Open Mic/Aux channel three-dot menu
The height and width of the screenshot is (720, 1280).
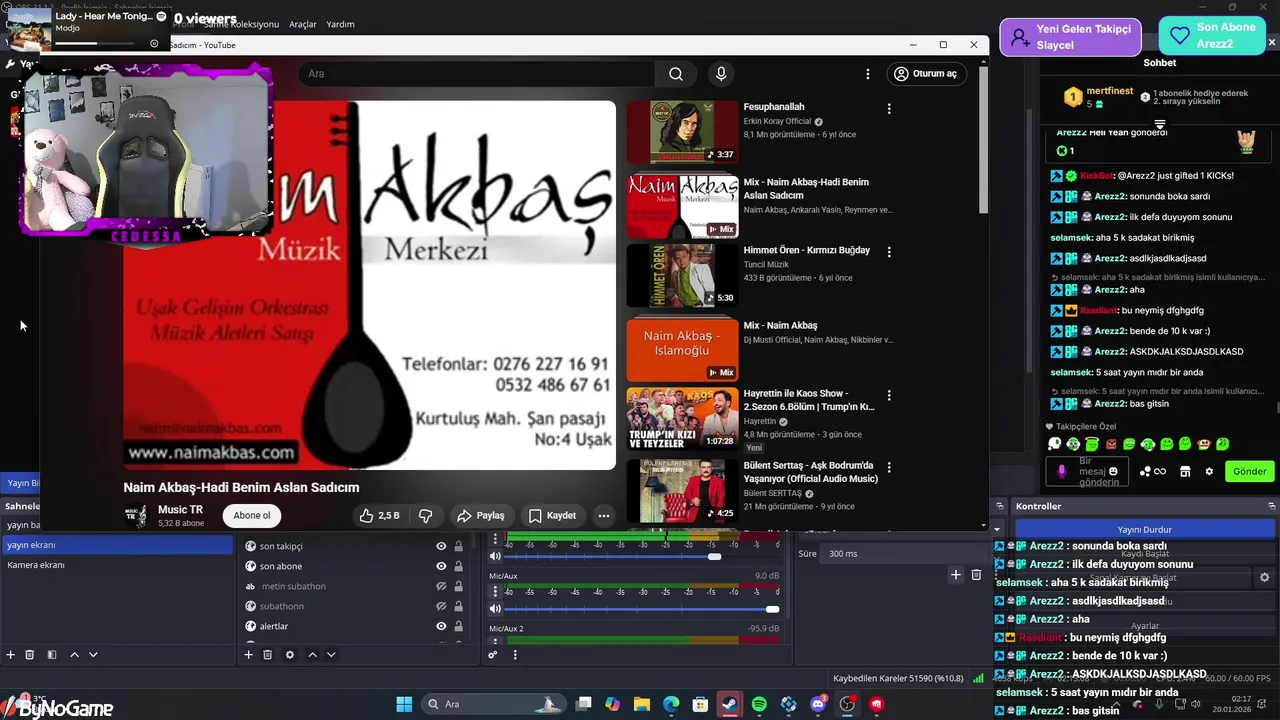click(x=495, y=592)
